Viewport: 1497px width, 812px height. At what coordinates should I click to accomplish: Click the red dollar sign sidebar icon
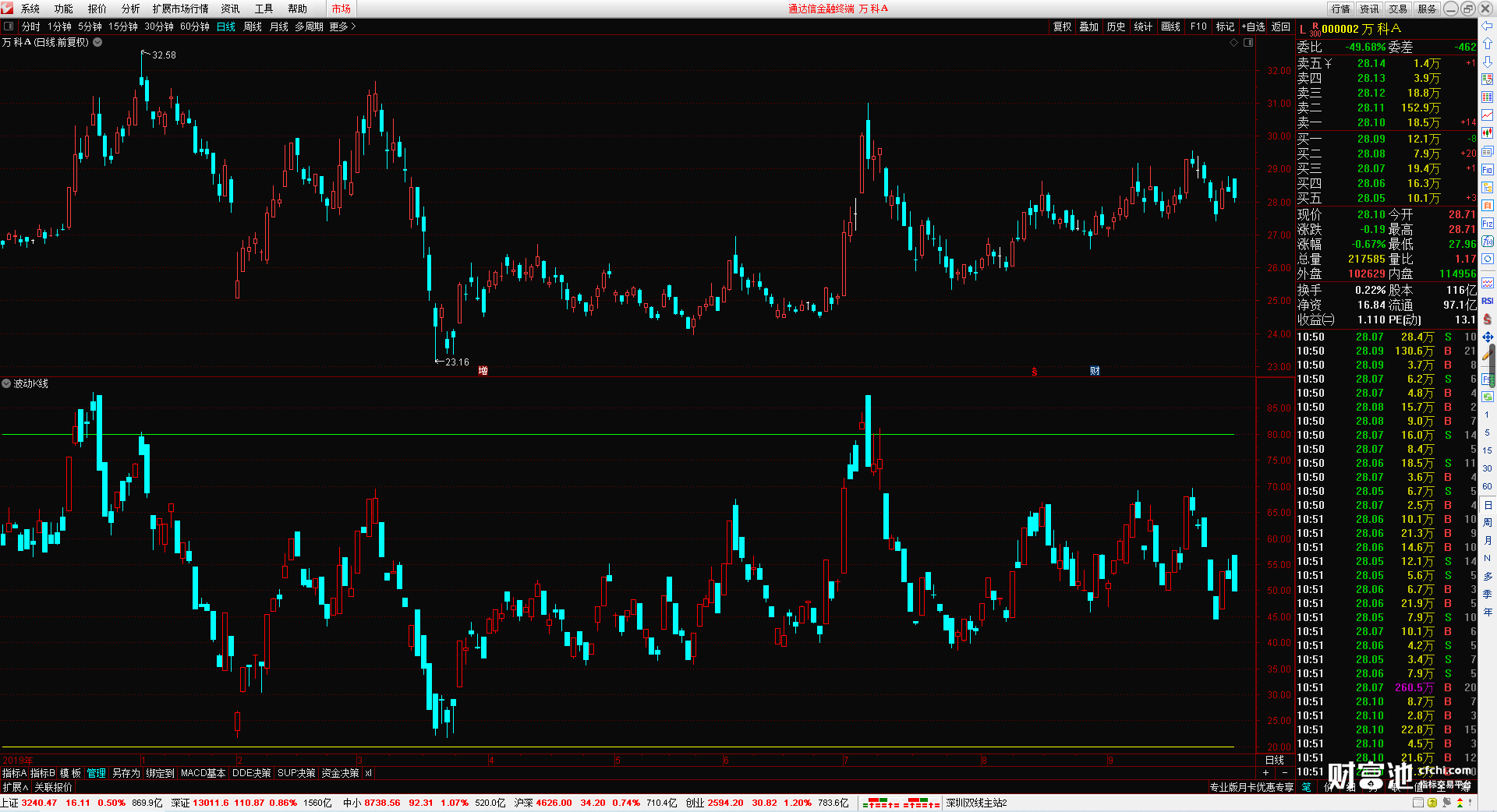(x=1487, y=320)
